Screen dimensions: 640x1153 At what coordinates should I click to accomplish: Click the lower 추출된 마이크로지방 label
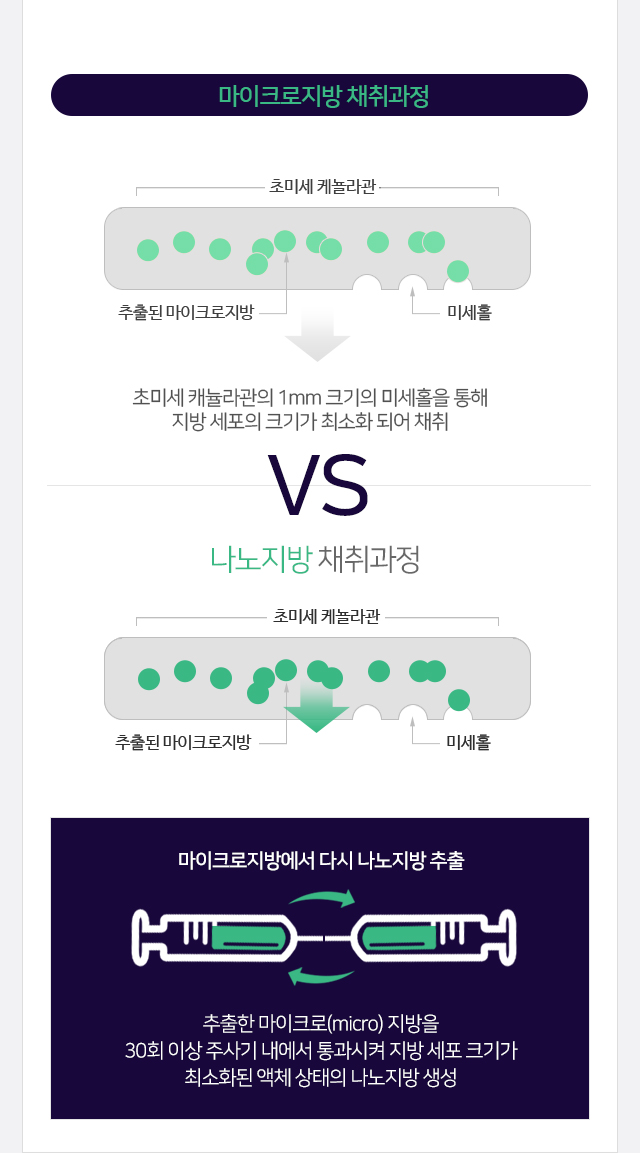point(183,742)
